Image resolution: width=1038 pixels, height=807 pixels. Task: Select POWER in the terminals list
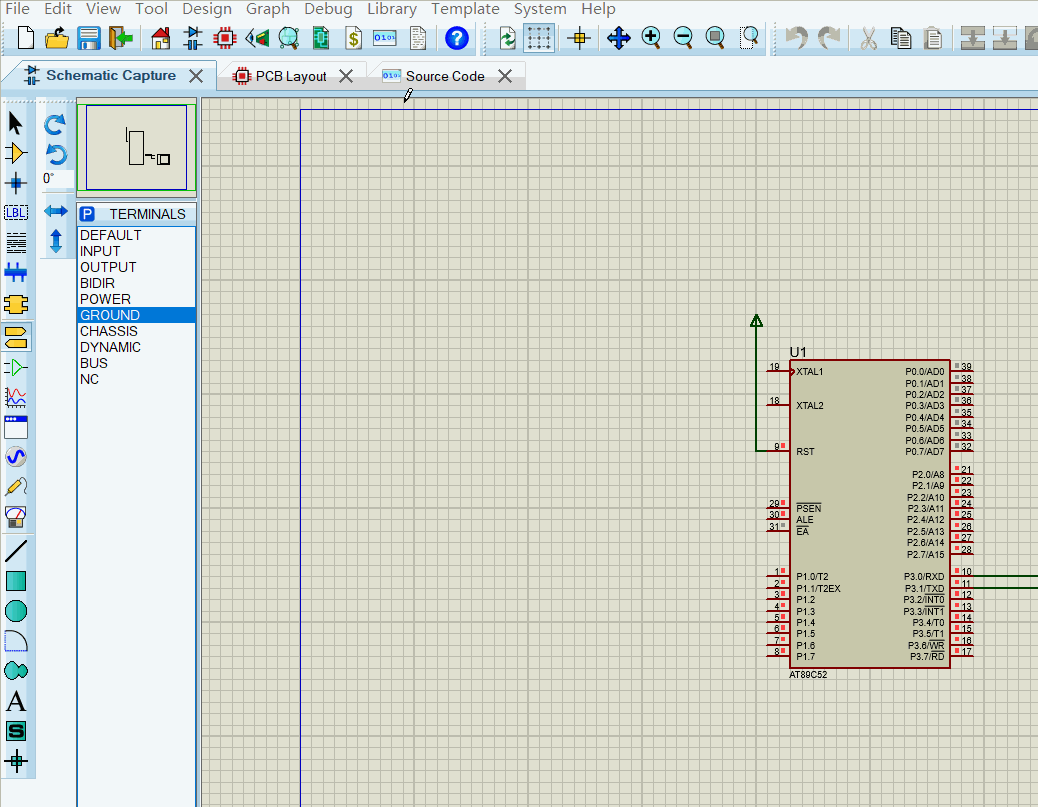(105, 299)
